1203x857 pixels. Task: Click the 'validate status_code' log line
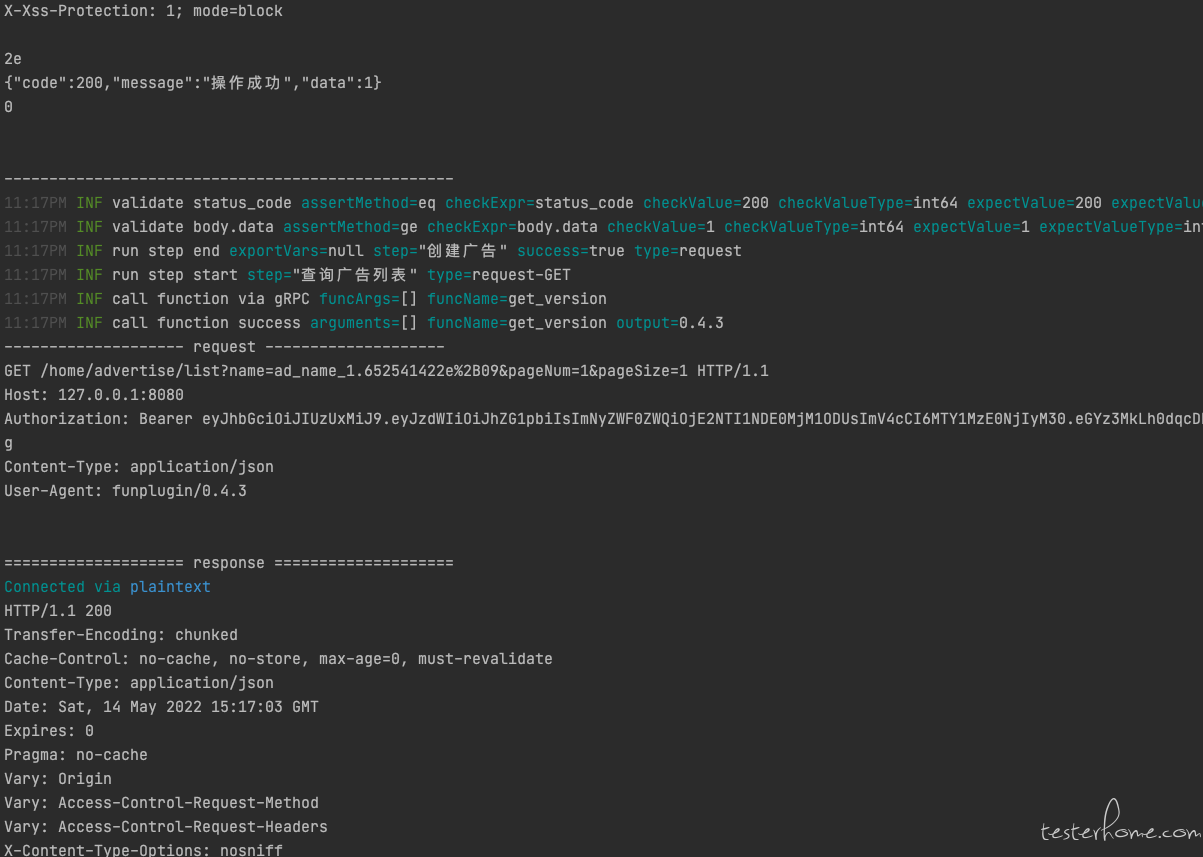[603, 203]
